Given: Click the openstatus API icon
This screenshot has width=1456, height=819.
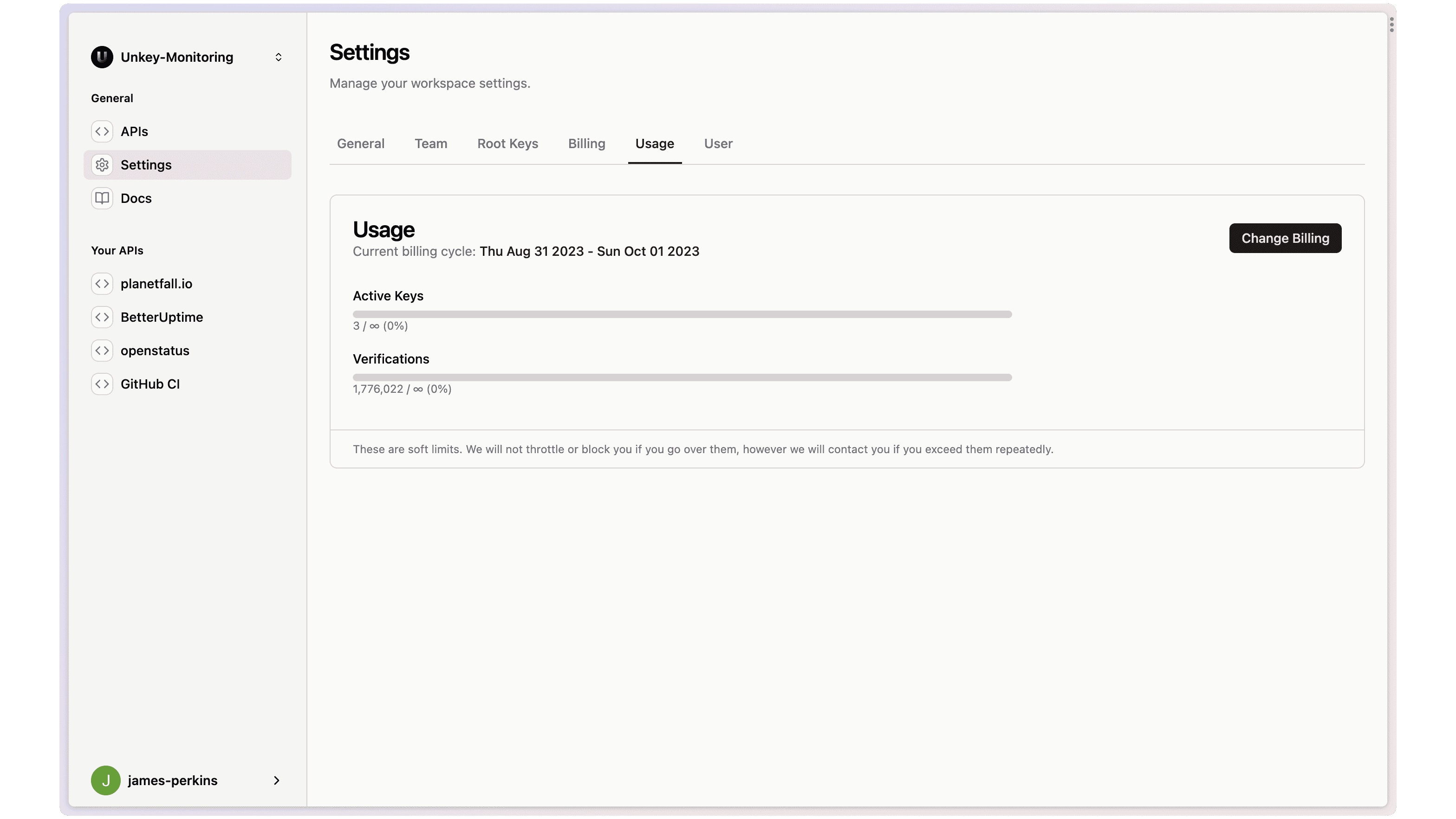Looking at the screenshot, I should pos(102,351).
